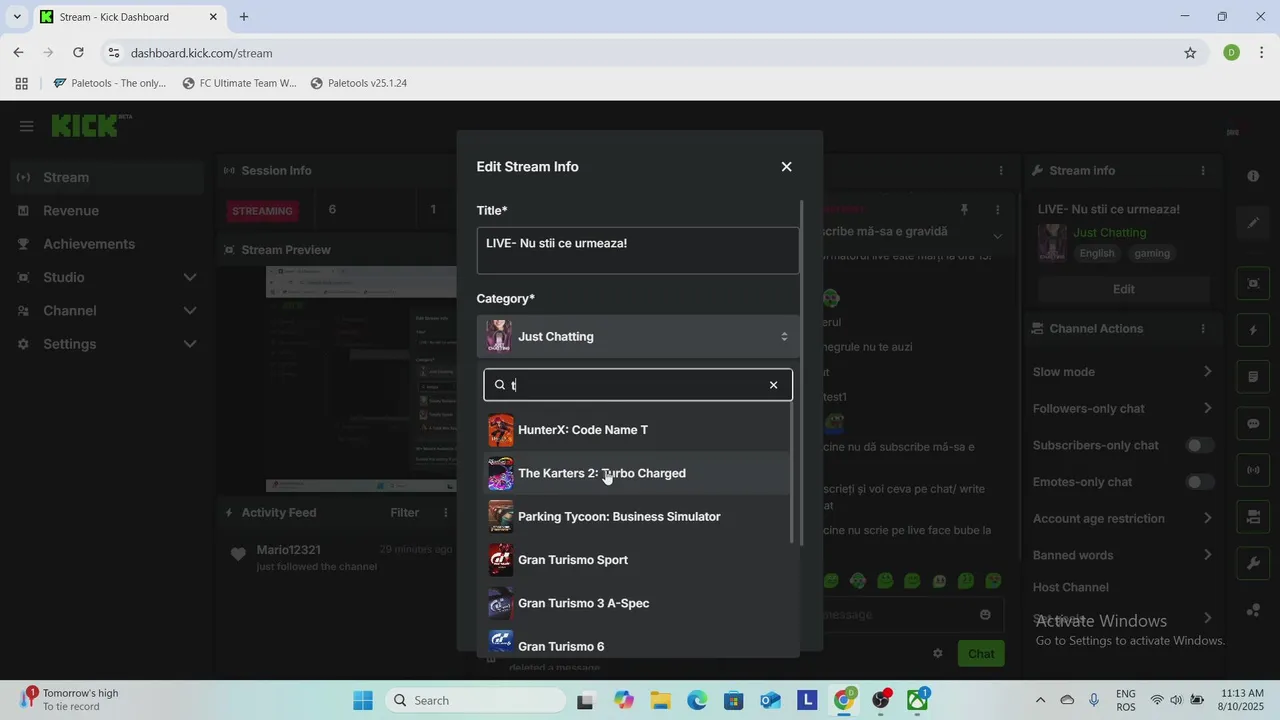Open Activity Feed three-dot menu
This screenshot has height=720, width=1280.
pyautogui.click(x=446, y=512)
